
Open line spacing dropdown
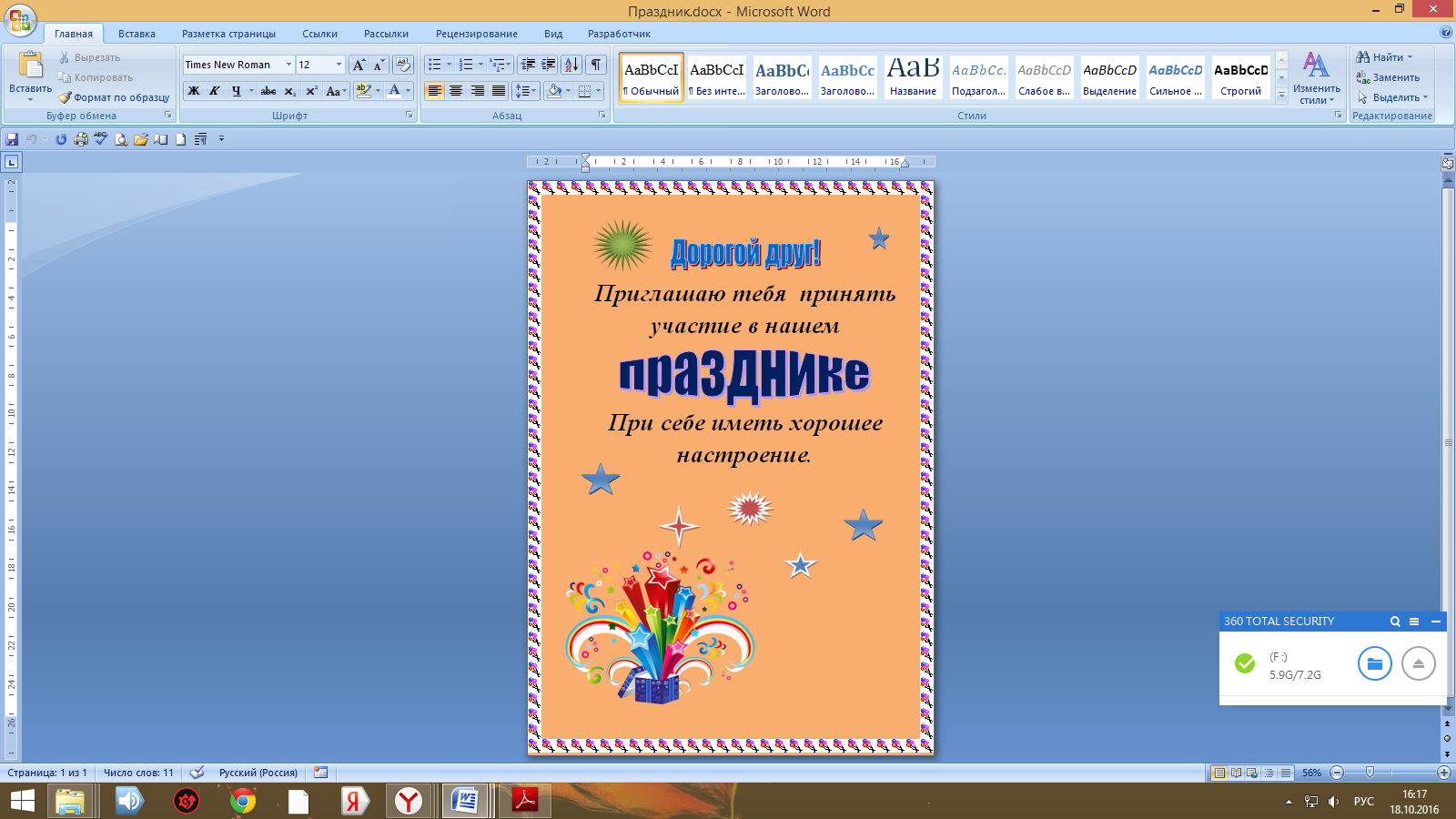[x=526, y=91]
